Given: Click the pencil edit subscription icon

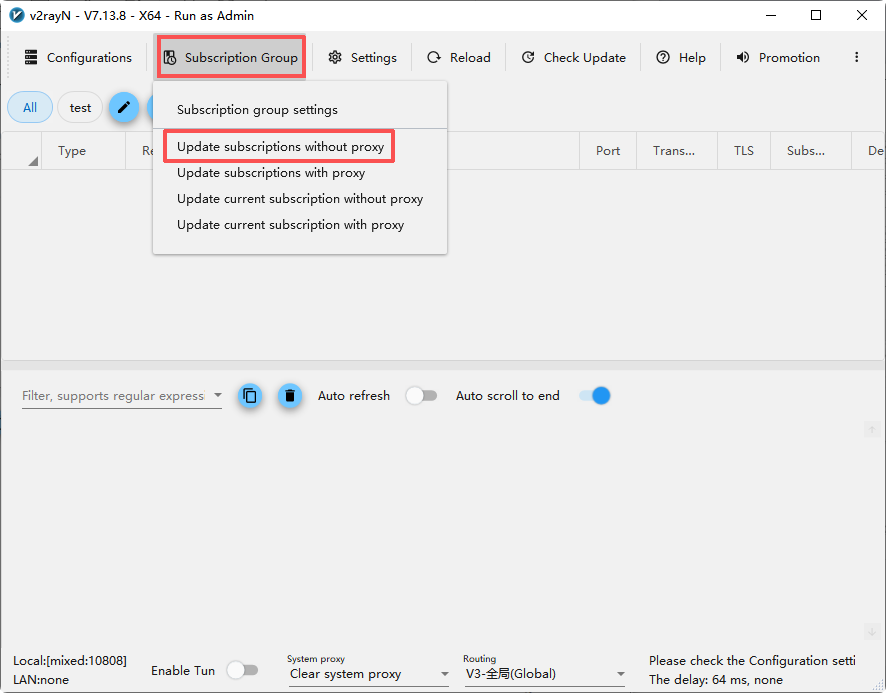Looking at the screenshot, I should 124,107.
